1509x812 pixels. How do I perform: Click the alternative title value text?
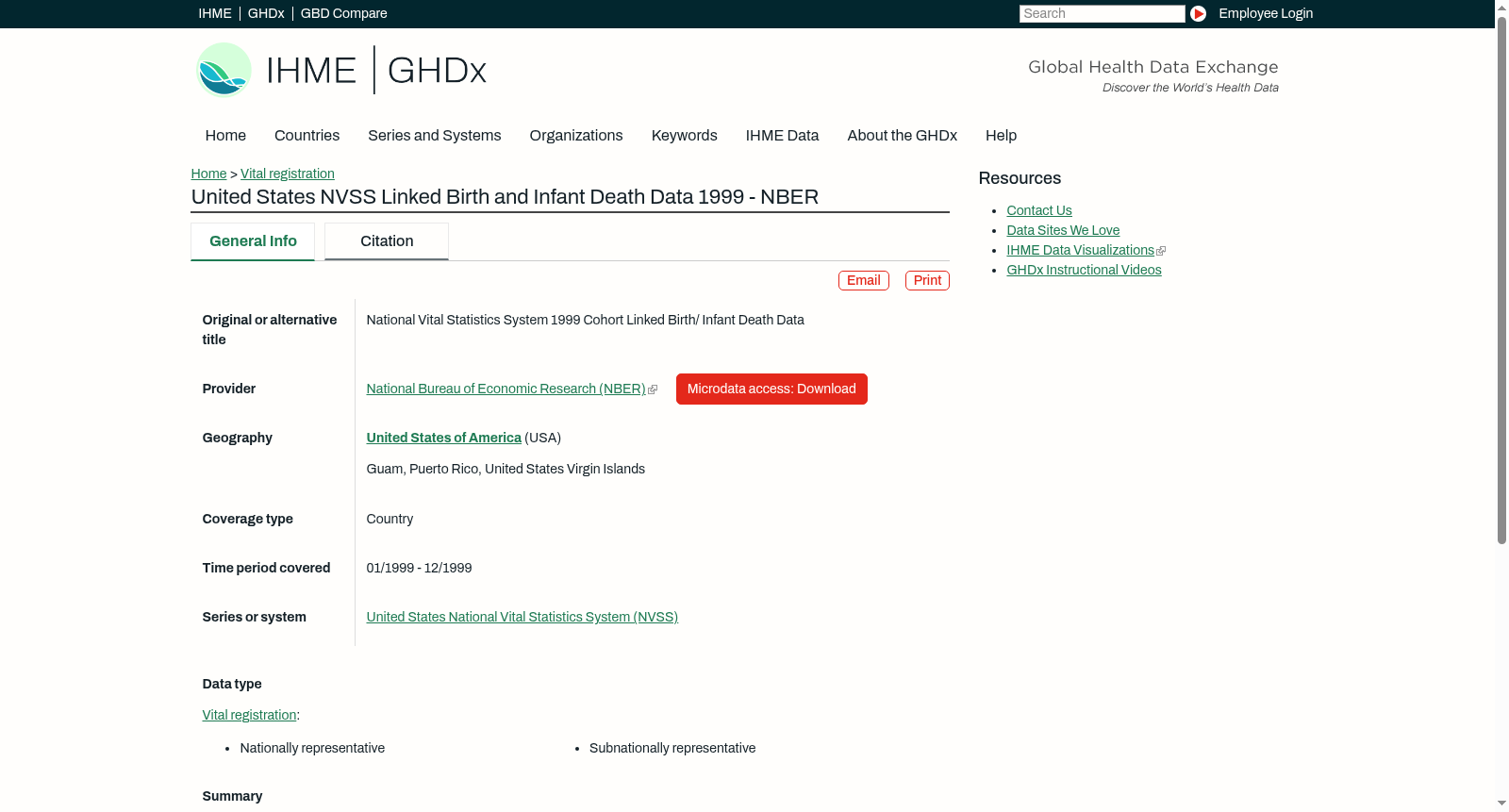pyautogui.click(x=585, y=320)
